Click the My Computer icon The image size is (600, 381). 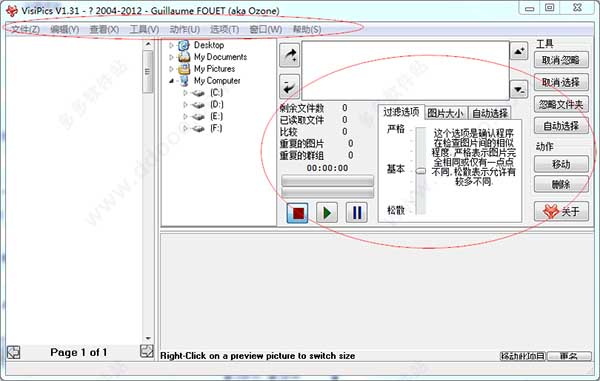coord(184,81)
